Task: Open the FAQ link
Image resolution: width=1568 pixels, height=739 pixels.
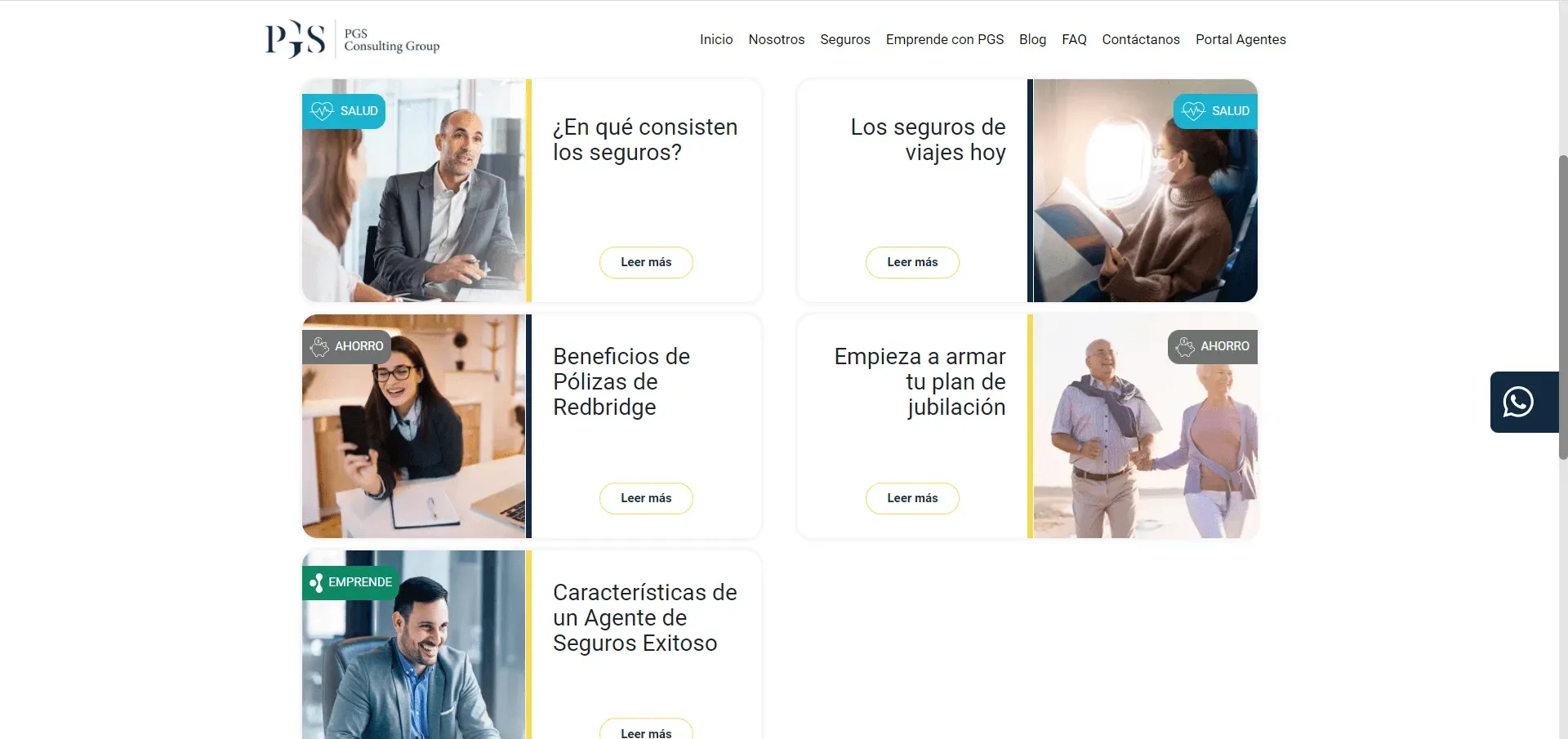Action: 1074,39
